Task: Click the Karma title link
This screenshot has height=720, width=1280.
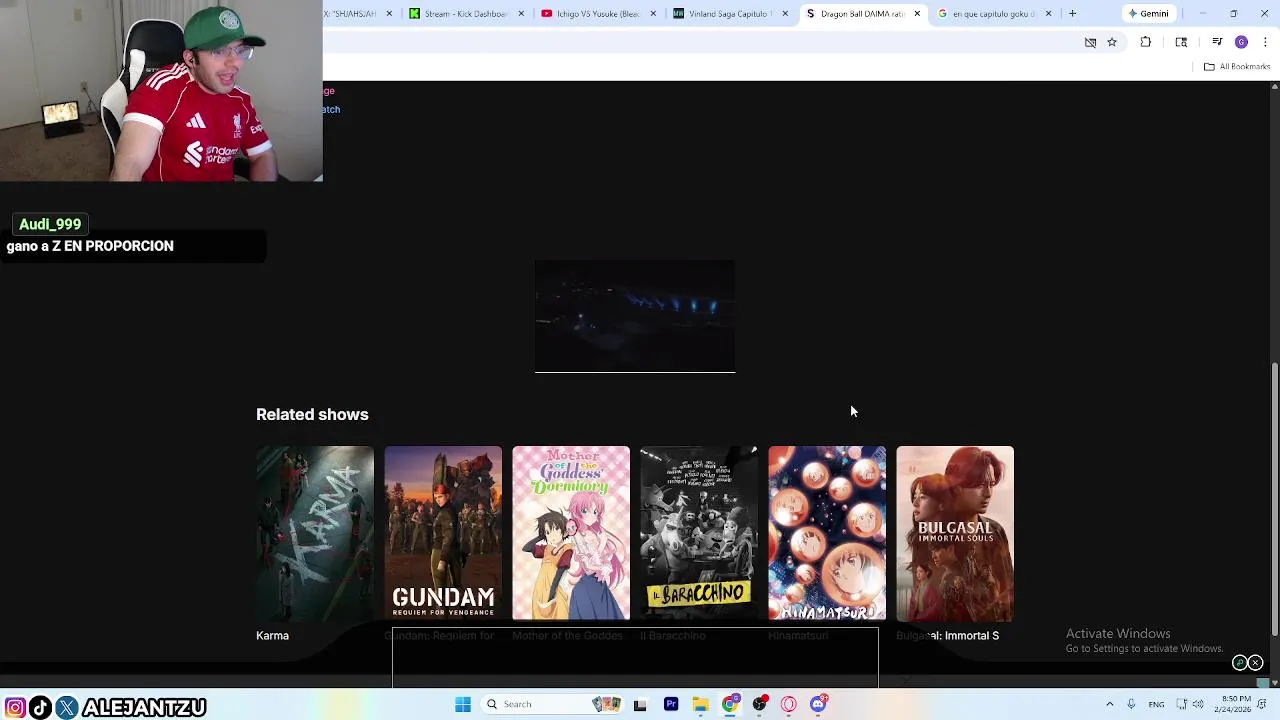Action: pyautogui.click(x=272, y=636)
